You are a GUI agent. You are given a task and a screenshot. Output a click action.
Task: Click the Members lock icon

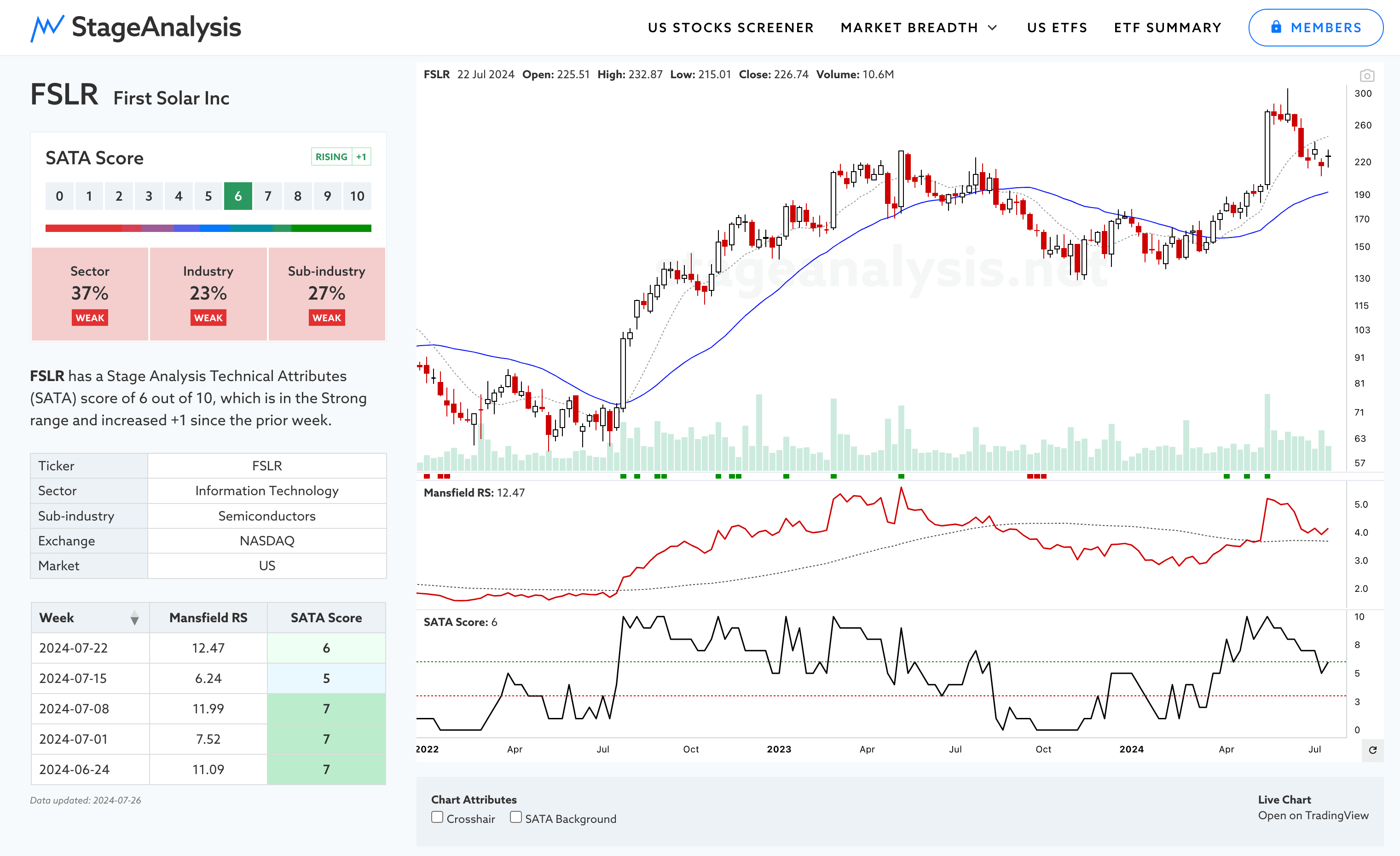[x=1276, y=27]
